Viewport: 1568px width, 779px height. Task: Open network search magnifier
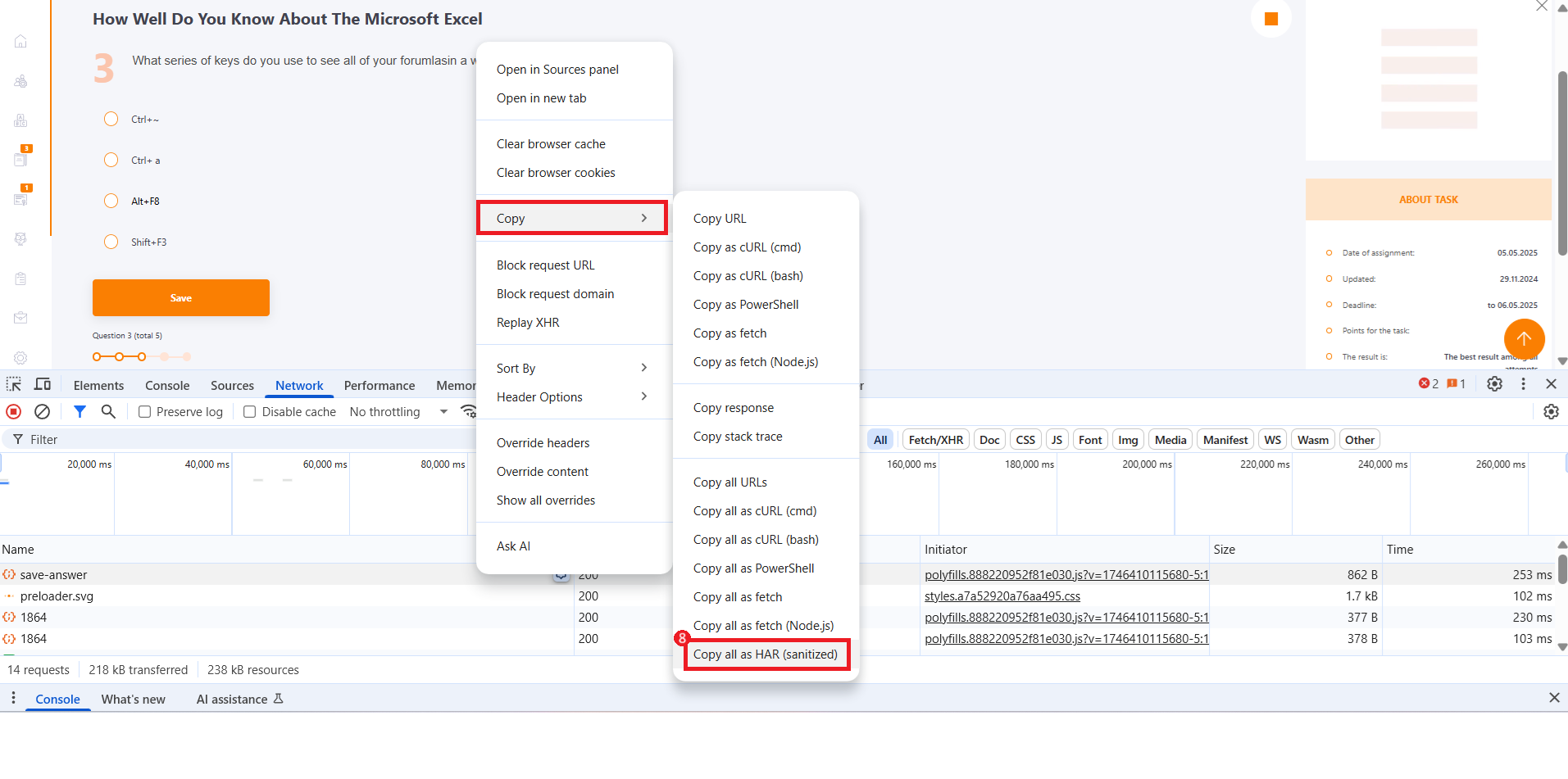tap(108, 411)
